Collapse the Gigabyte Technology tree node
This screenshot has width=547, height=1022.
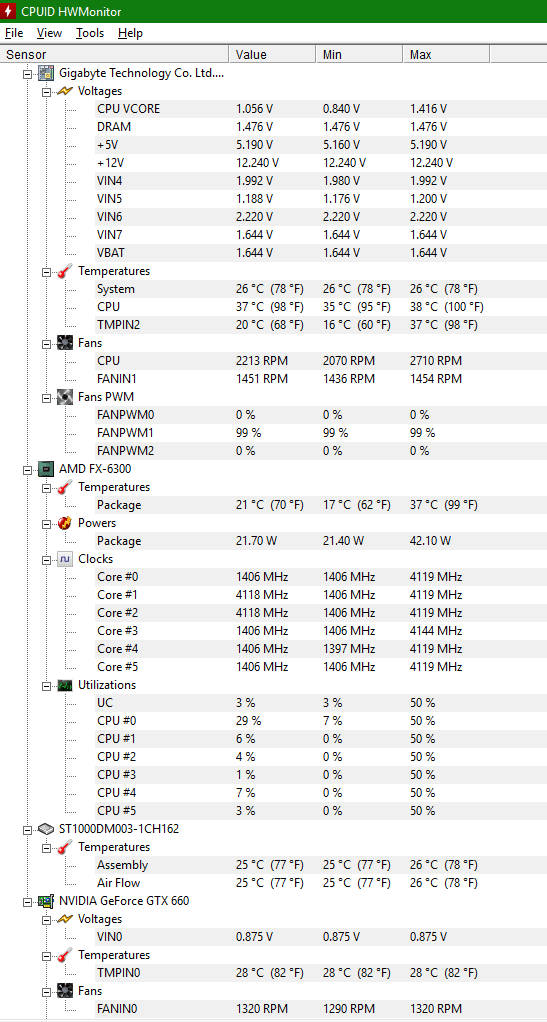click(27, 74)
